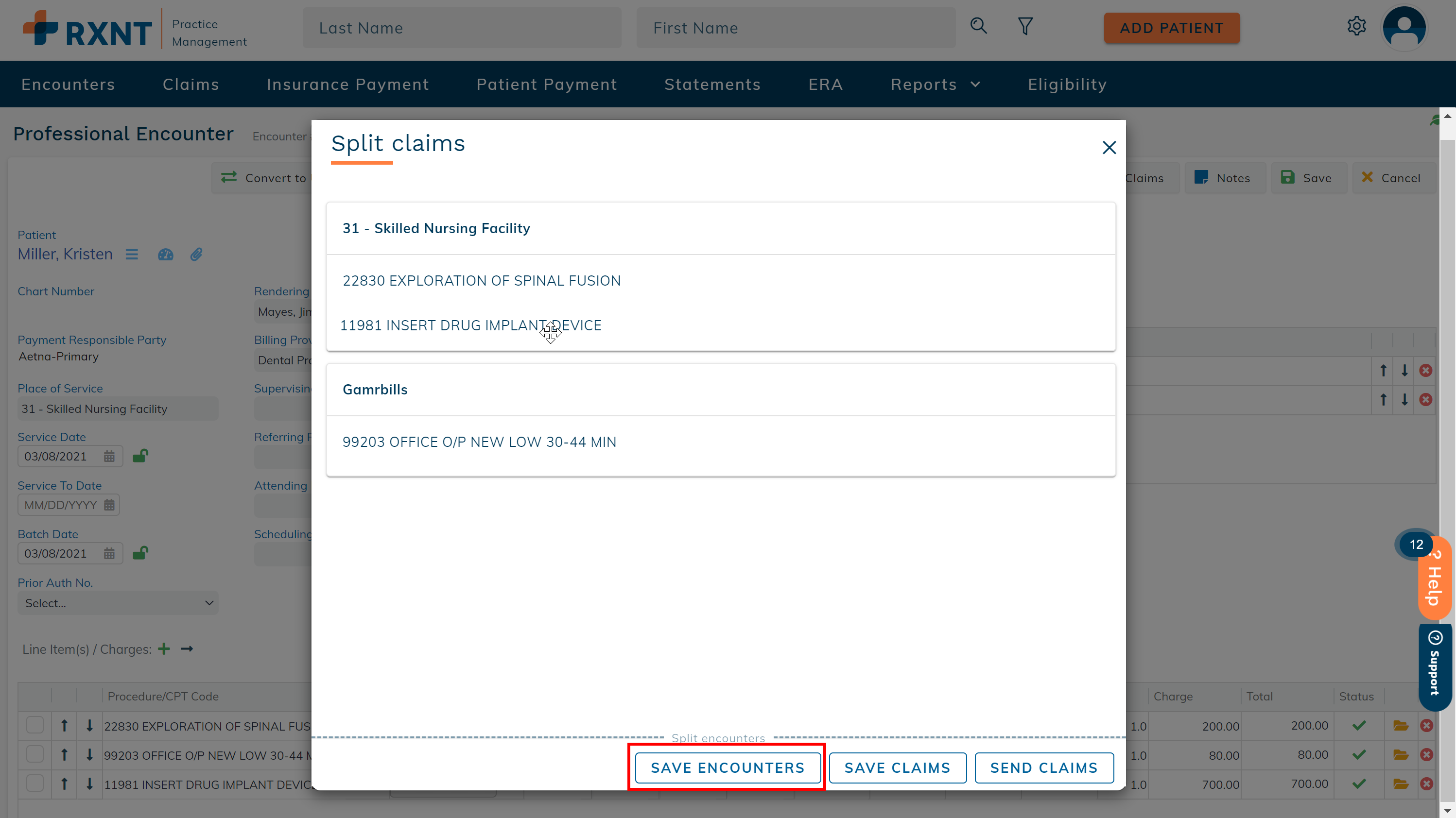The width and height of the screenshot is (1456, 818).
Task: Open the Service To Date calendar picker
Action: (109, 505)
